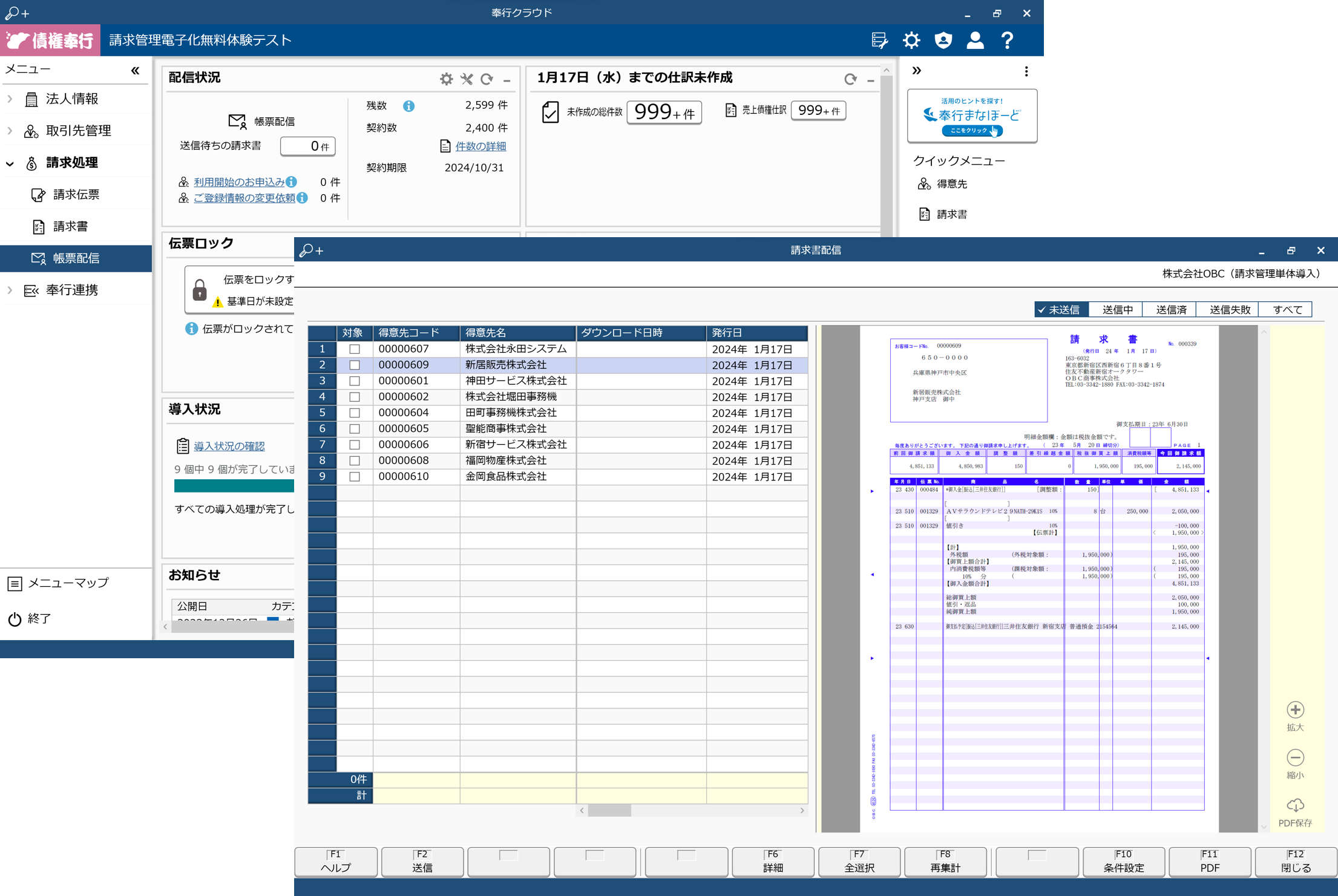1338x896 pixels.
Task: Refresh the 配信状況 panel
Action: coord(487,79)
